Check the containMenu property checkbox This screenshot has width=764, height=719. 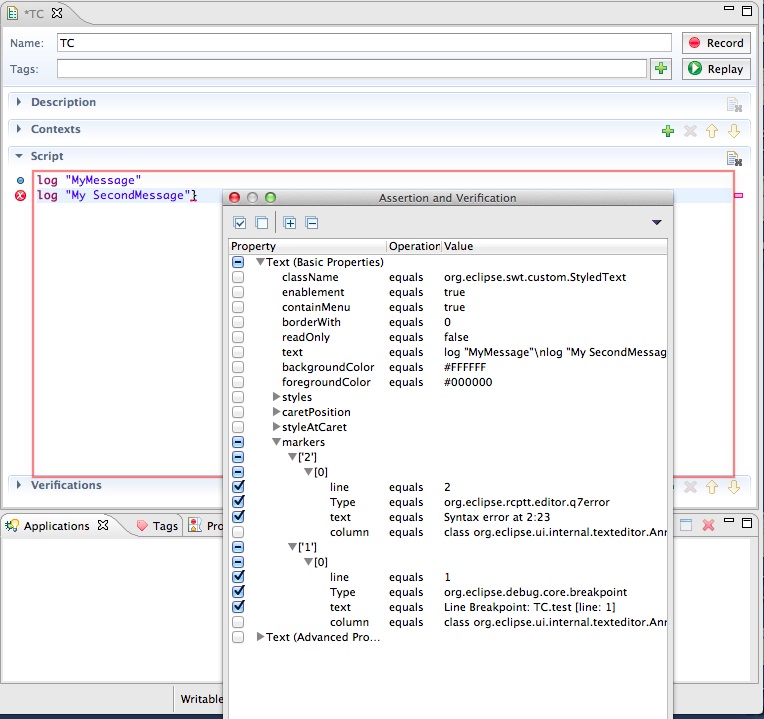tap(238, 307)
